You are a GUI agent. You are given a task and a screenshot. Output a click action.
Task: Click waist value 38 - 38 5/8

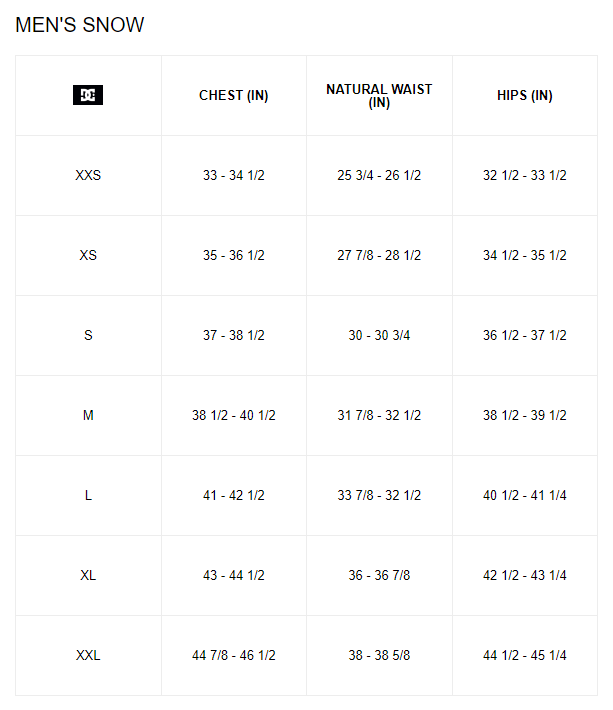[379, 655]
